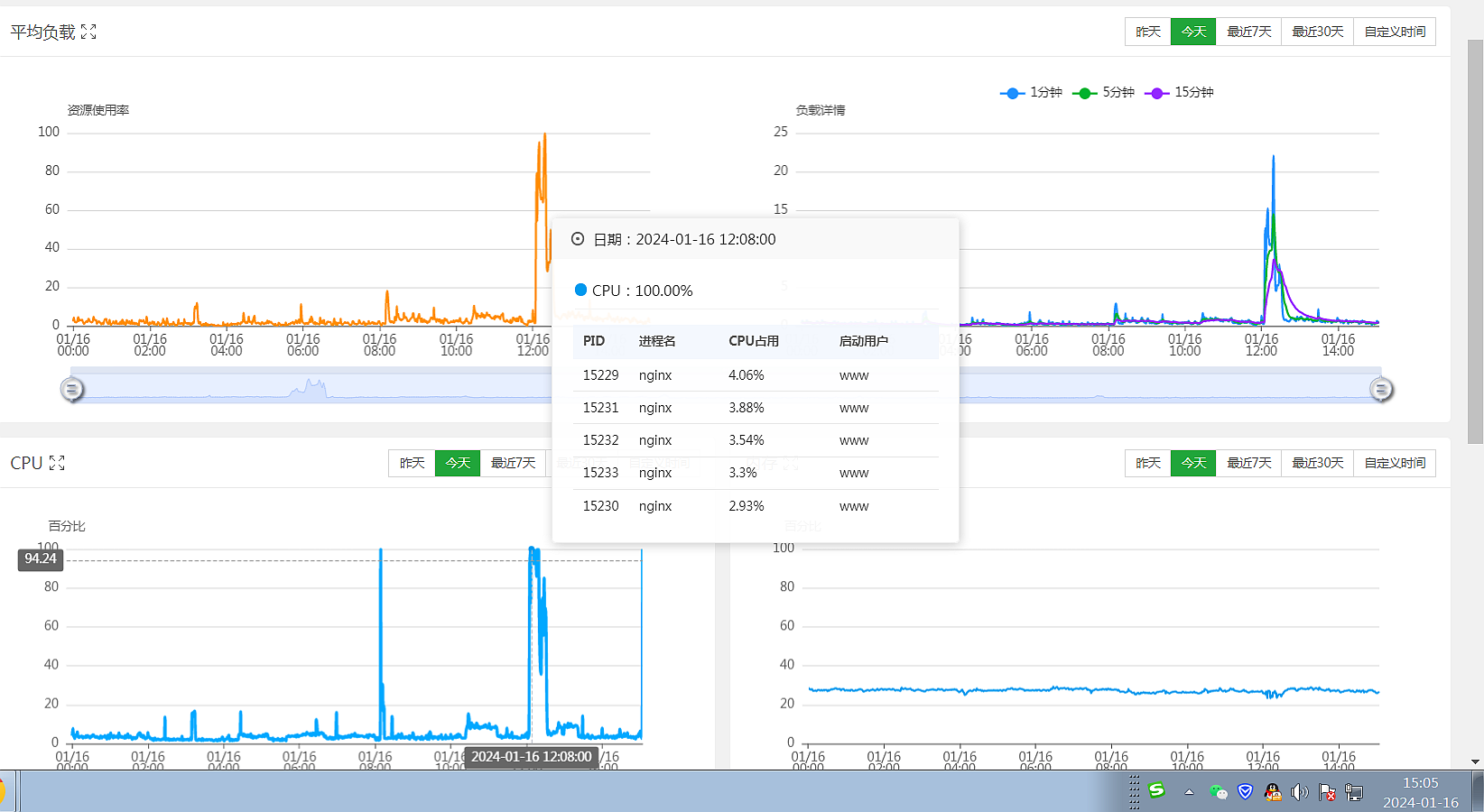Viewport: 1484px width, 812px height.
Task: Open the volume speaker tray icon
Action: pos(1300,792)
